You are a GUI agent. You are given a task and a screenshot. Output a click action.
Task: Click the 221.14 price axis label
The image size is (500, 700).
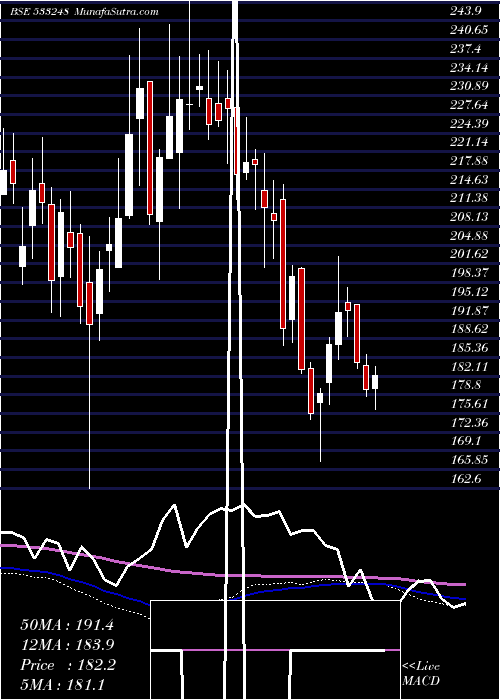[x=469, y=142]
